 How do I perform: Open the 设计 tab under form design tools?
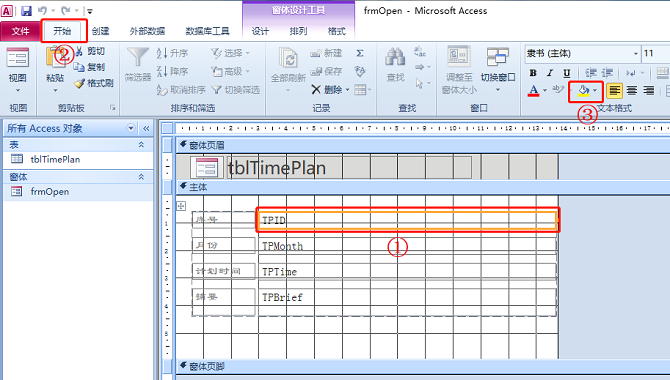(x=260, y=31)
